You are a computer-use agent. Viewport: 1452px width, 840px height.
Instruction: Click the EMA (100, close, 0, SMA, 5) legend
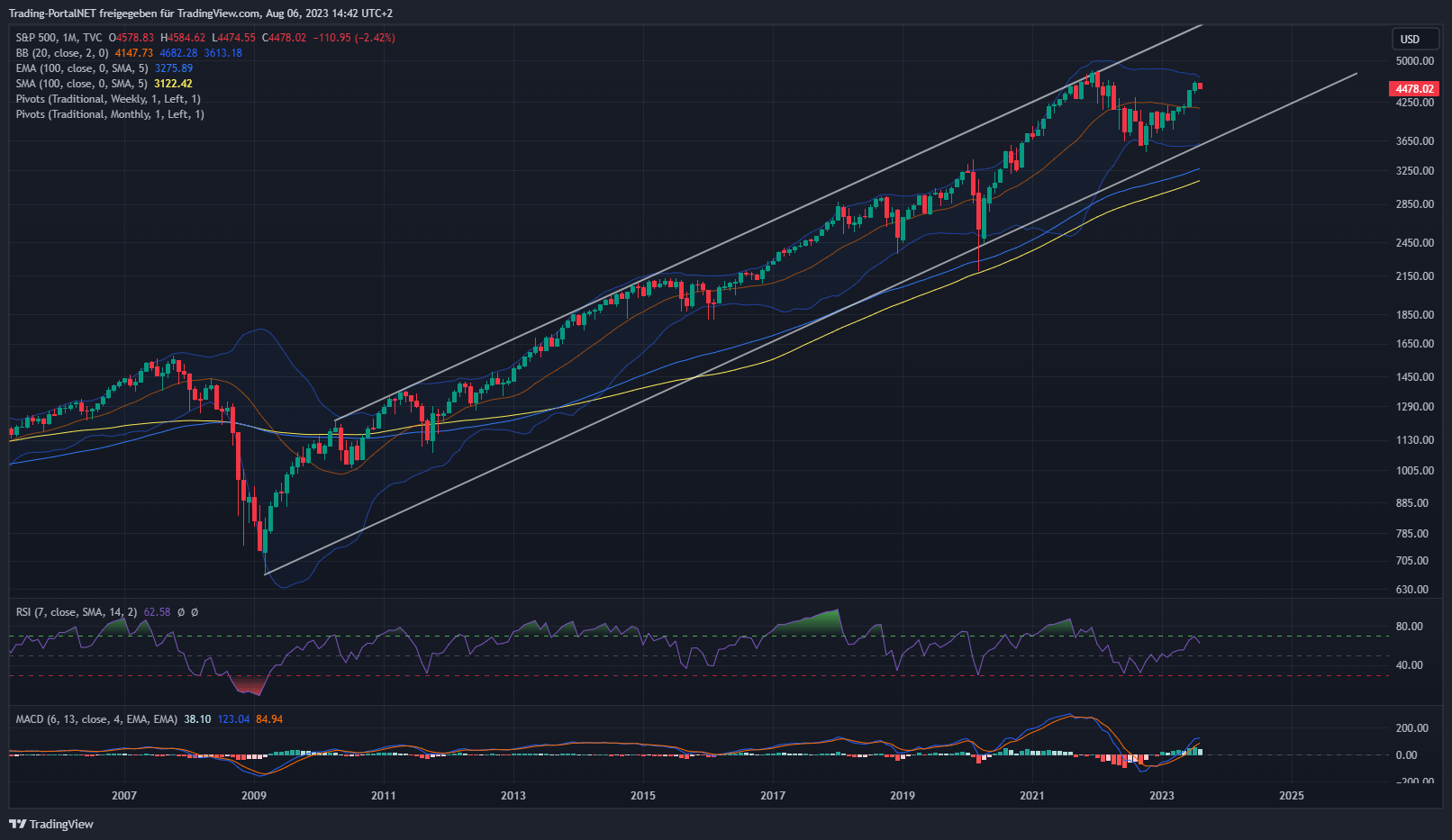tap(82, 68)
